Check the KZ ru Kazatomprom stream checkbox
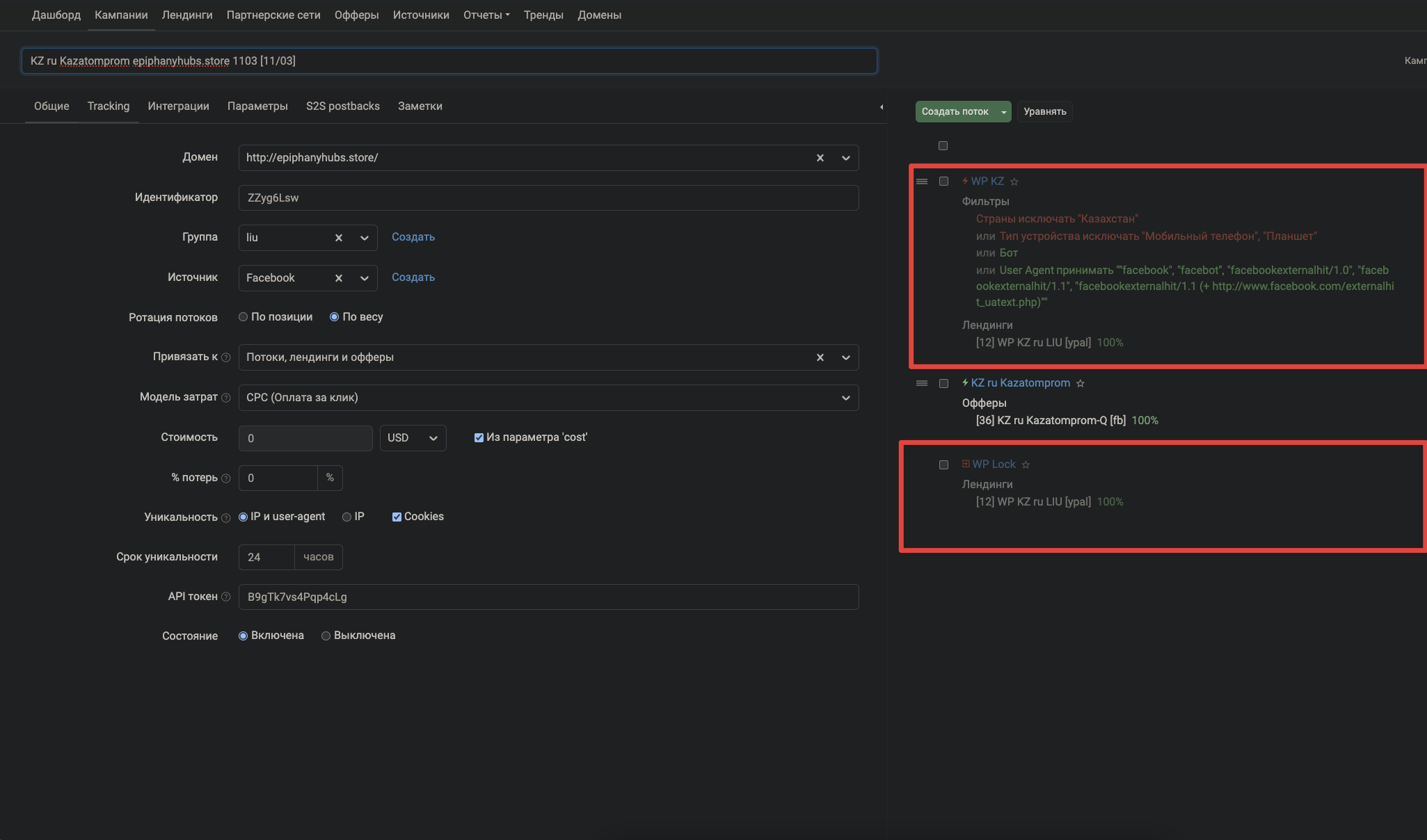 [x=943, y=383]
